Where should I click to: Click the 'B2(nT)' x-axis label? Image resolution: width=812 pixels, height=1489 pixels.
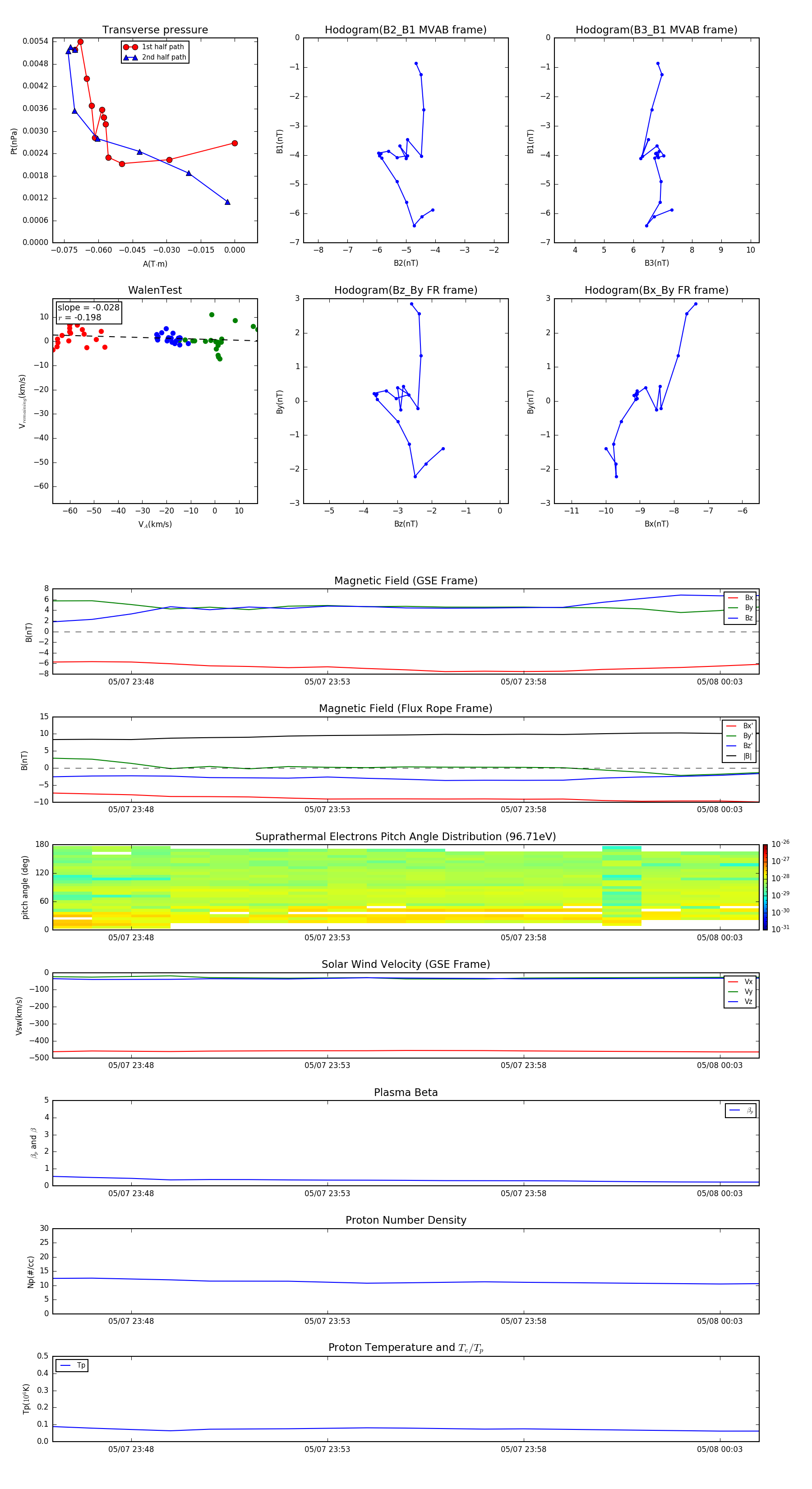click(406, 263)
